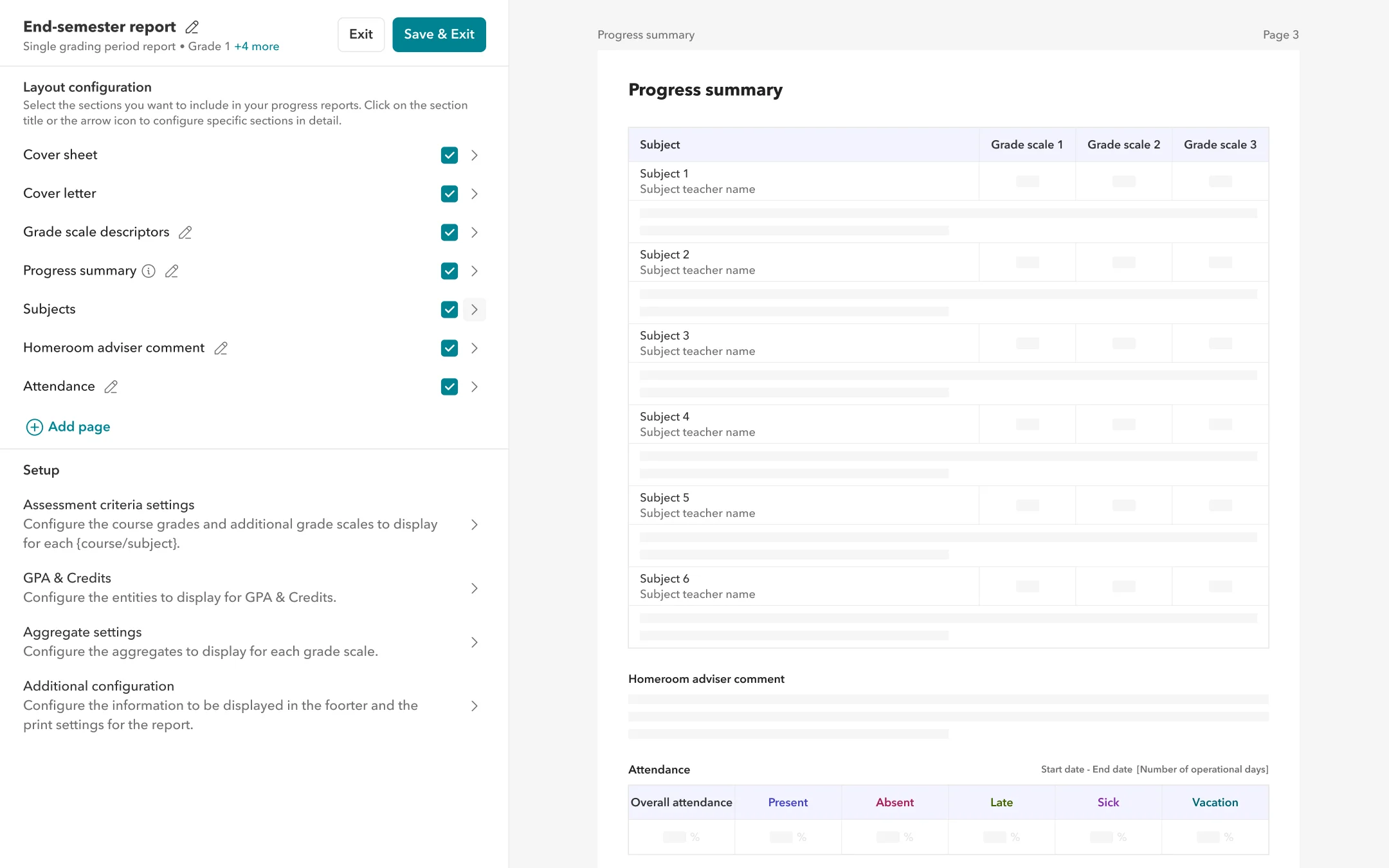Screen dimensions: 1389x868
Task: Select the Subjects section title
Action: click(x=50, y=309)
